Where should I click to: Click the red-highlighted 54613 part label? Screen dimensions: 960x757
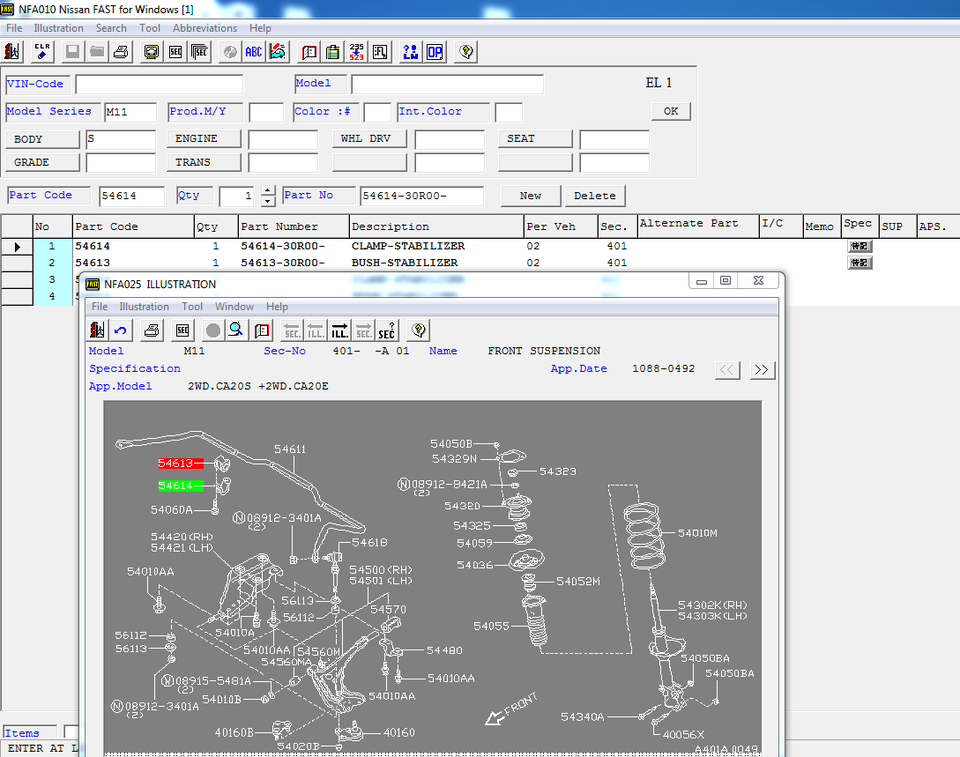point(181,463)
